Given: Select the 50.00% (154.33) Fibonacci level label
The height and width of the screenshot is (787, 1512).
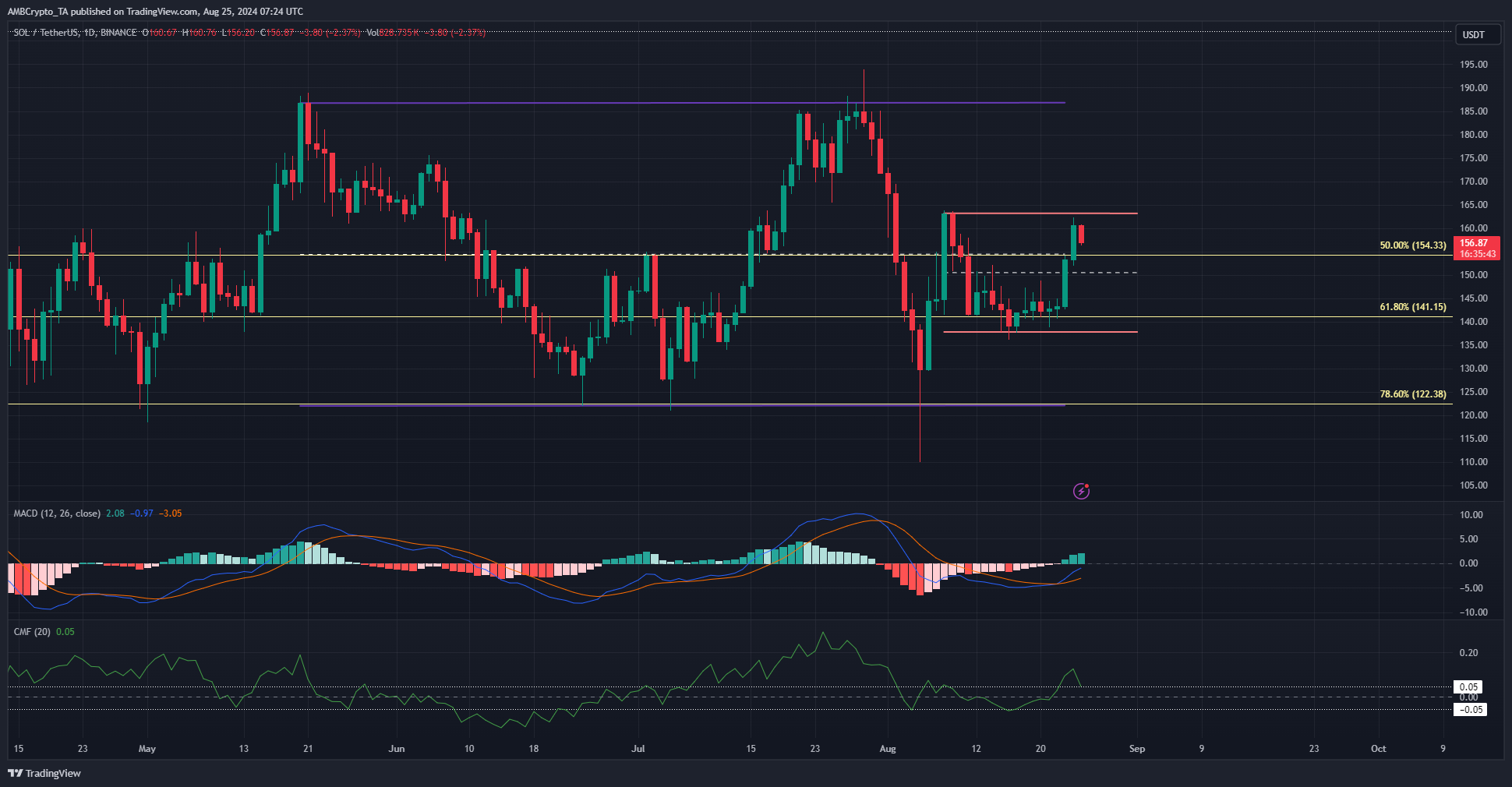Looking at the screenshot, I should (1412, 245).
